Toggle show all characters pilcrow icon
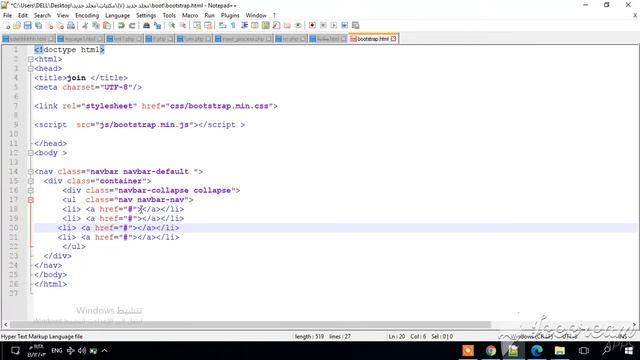 [233, 25]
